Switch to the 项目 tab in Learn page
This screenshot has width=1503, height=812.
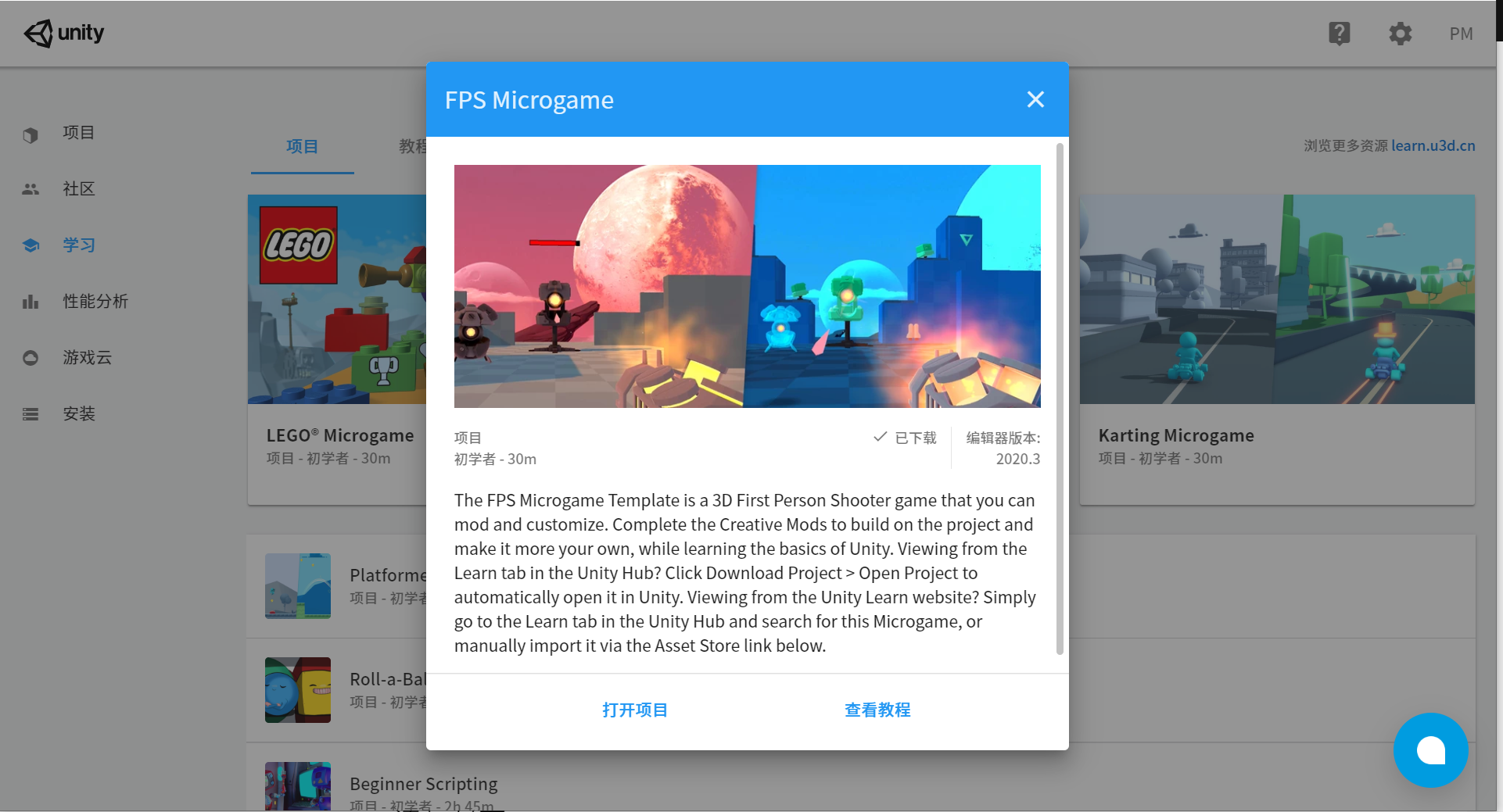click(x=302, y=146)
